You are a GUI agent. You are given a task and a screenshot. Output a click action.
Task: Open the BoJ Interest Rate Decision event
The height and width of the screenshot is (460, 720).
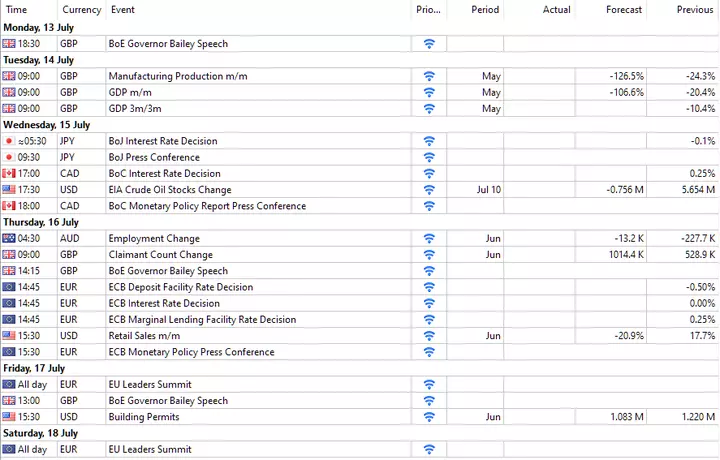(x=163, y=141)
